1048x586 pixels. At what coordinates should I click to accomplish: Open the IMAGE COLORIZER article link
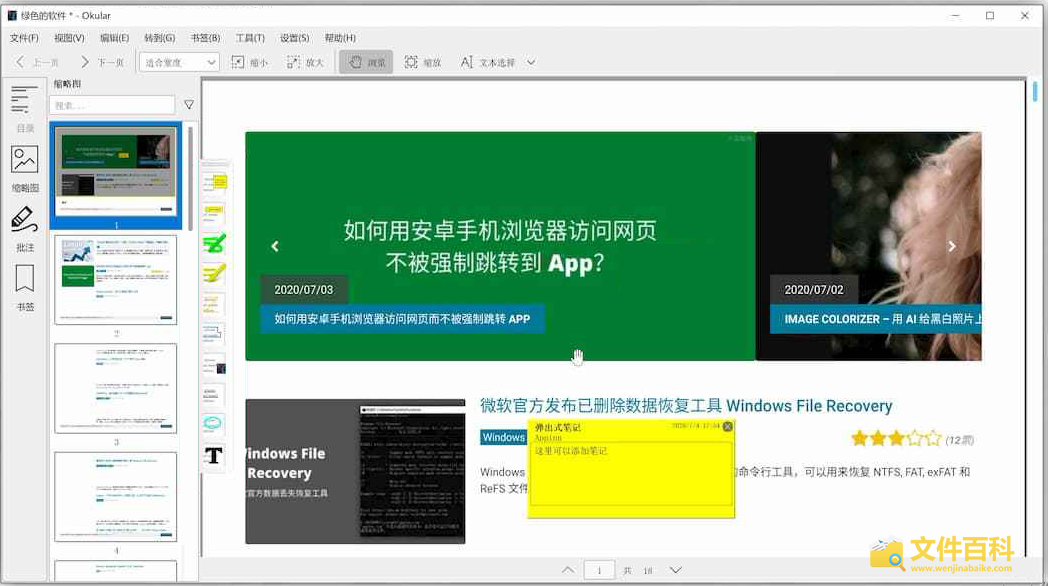click(x=876, y=319)
